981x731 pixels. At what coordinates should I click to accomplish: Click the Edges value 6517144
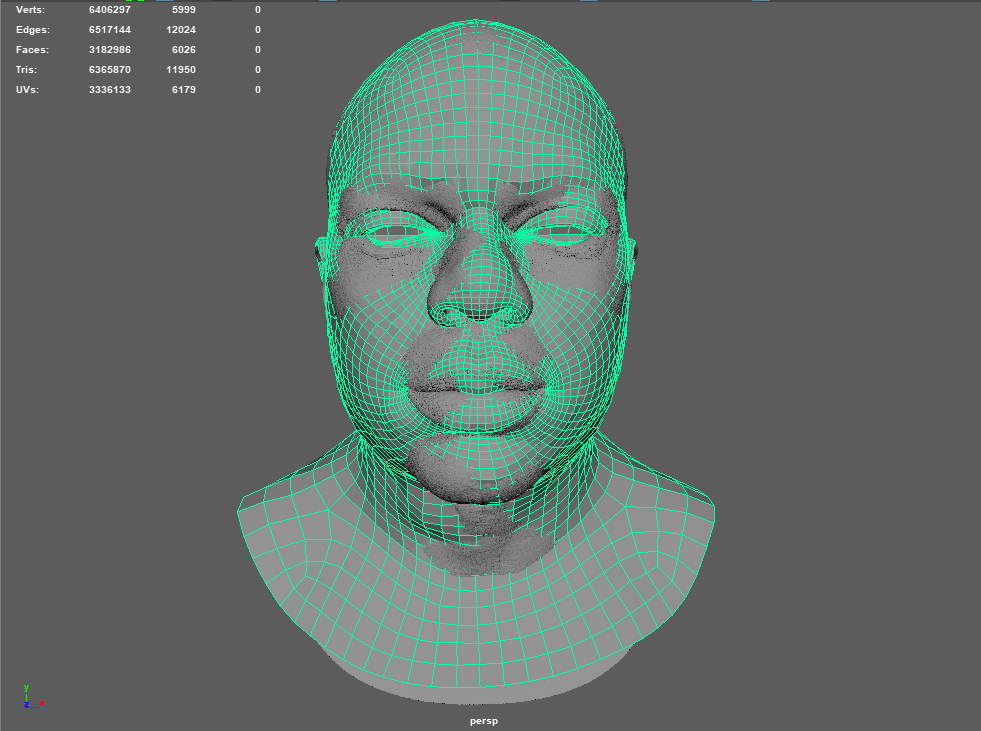click(x=109, y=30)
